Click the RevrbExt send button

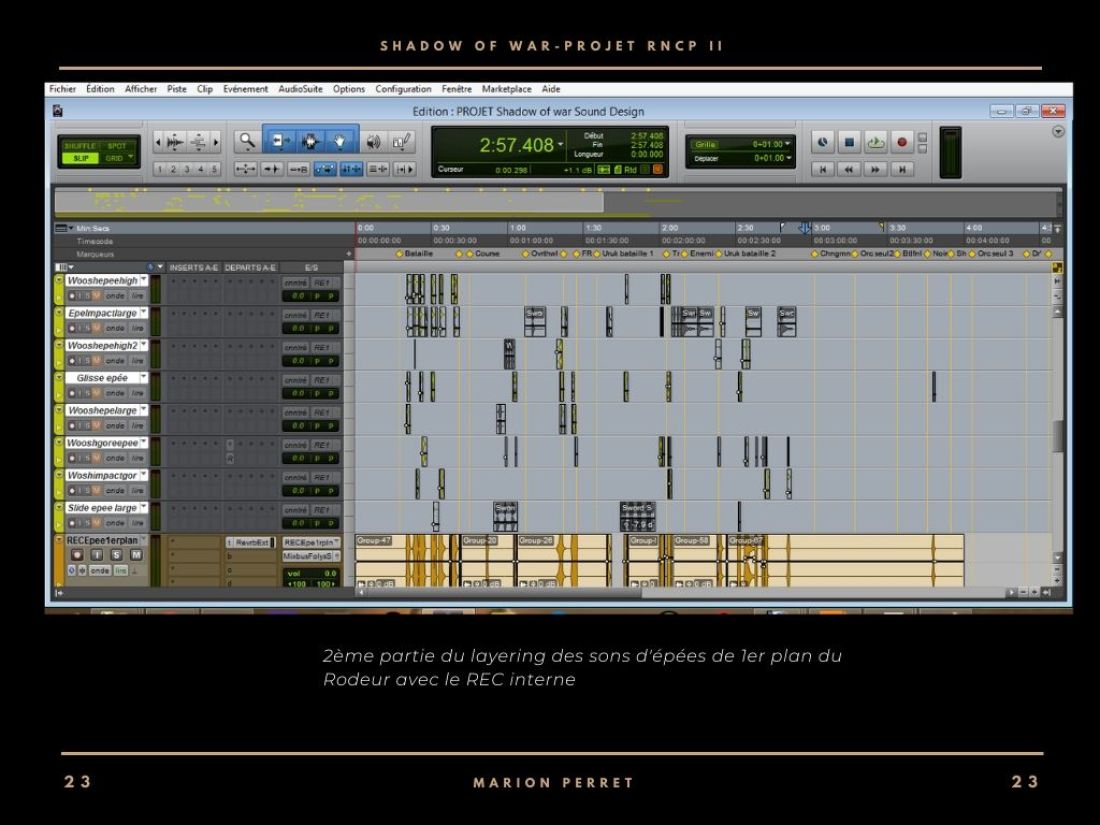[255, 541]
